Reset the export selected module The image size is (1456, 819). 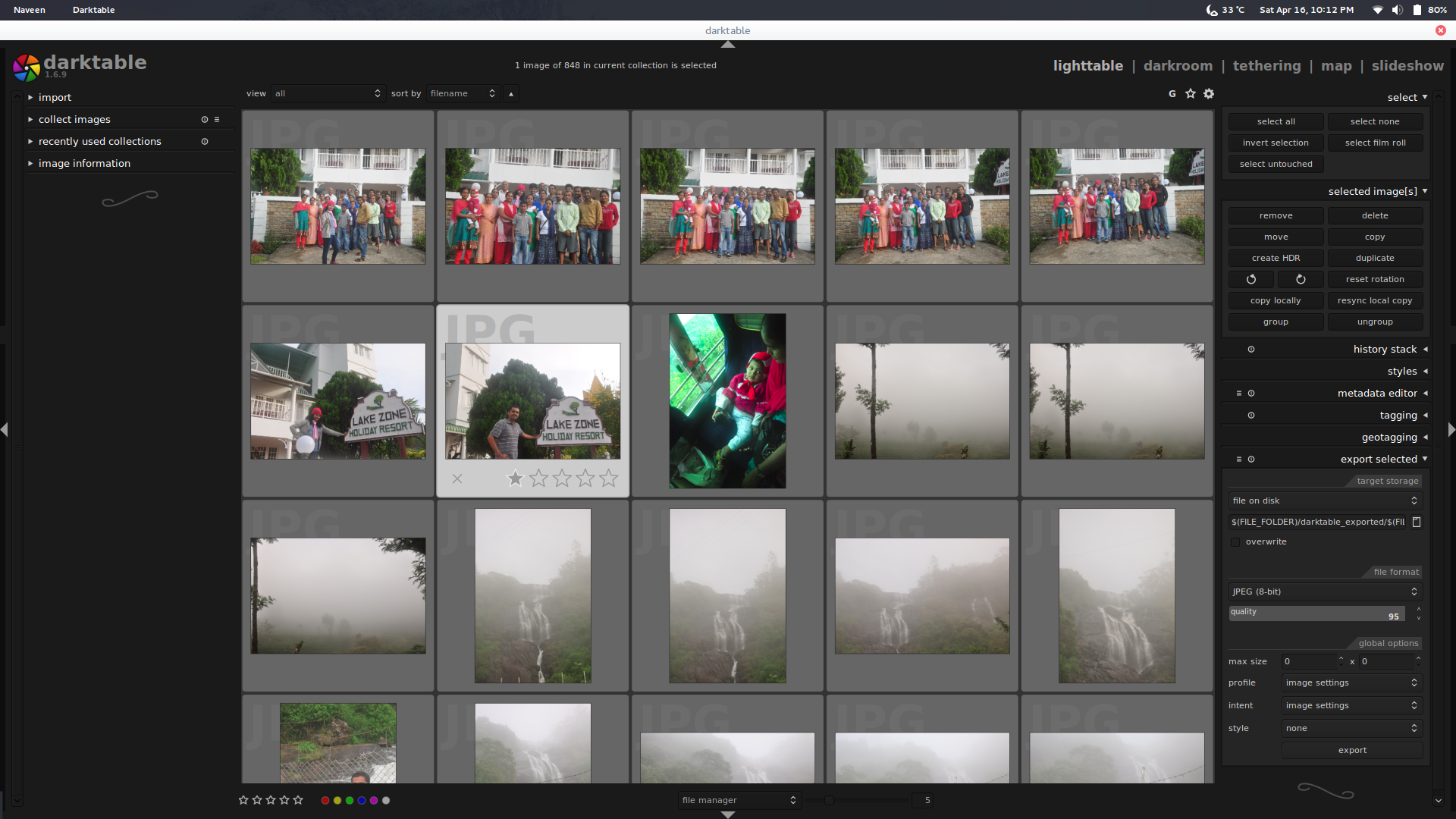pyautogui.click(x=1251, y=460)
